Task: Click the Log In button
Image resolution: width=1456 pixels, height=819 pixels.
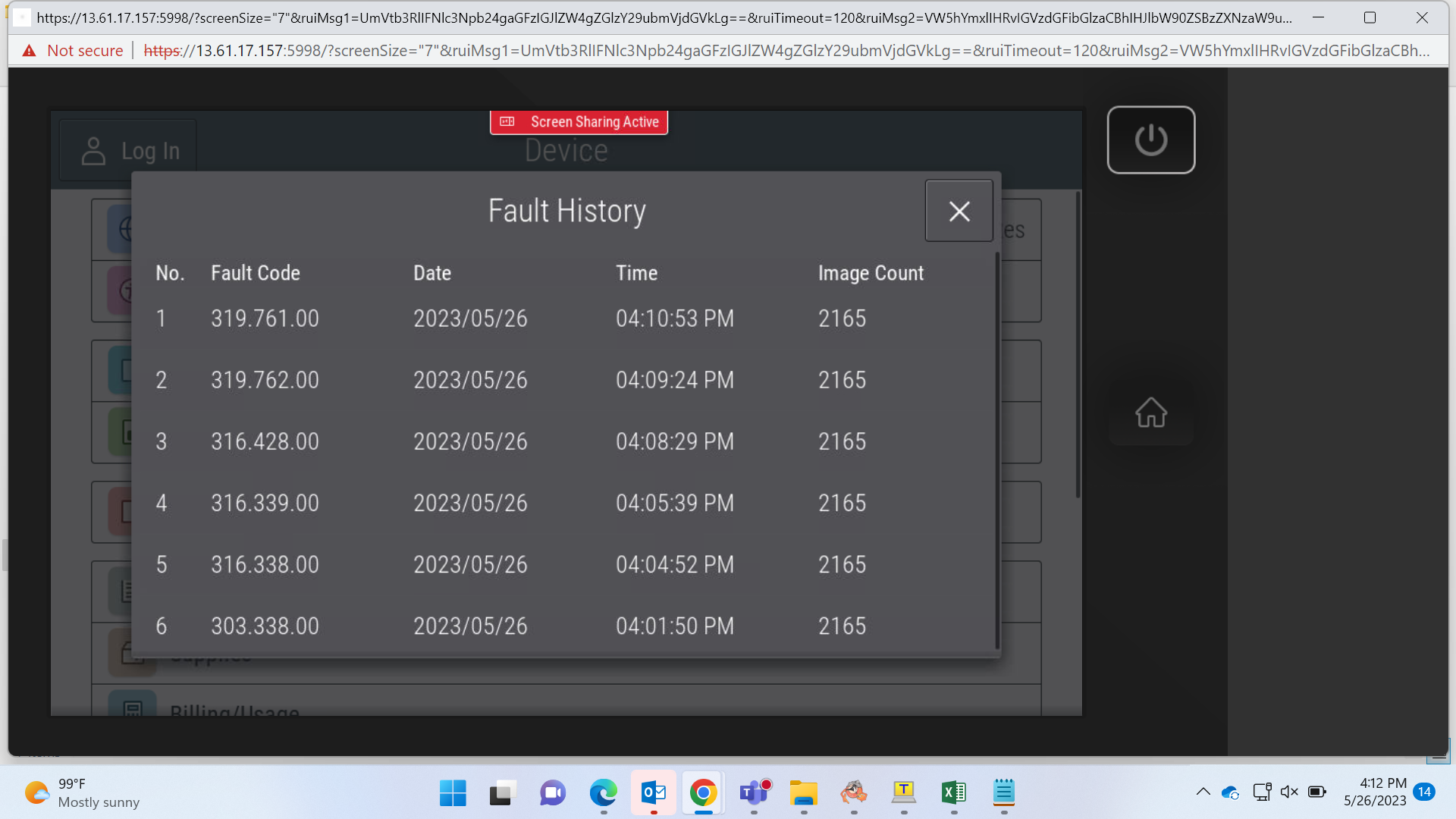Action: coord(129,151)
